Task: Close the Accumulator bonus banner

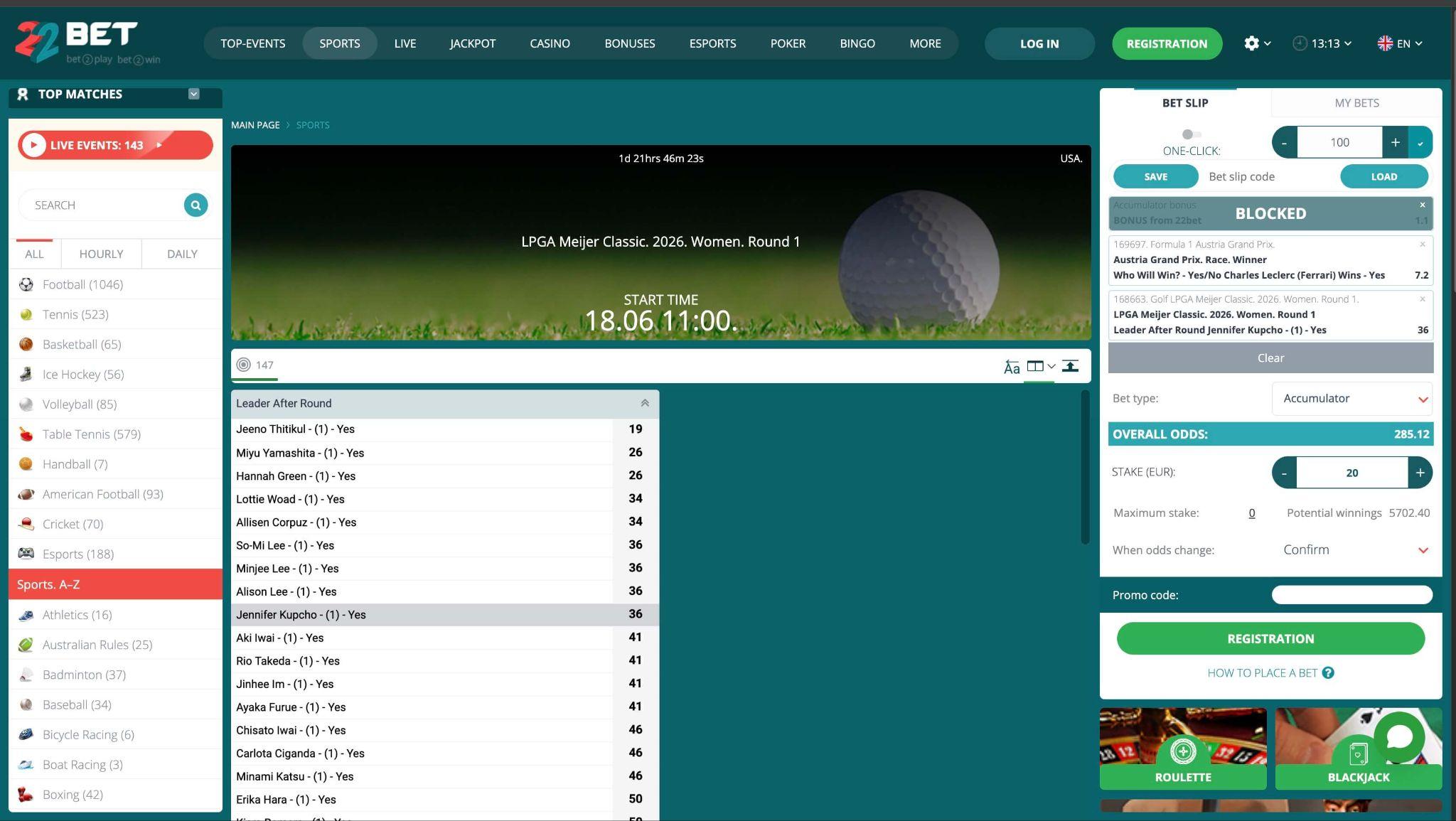Action: [1423, 205]
